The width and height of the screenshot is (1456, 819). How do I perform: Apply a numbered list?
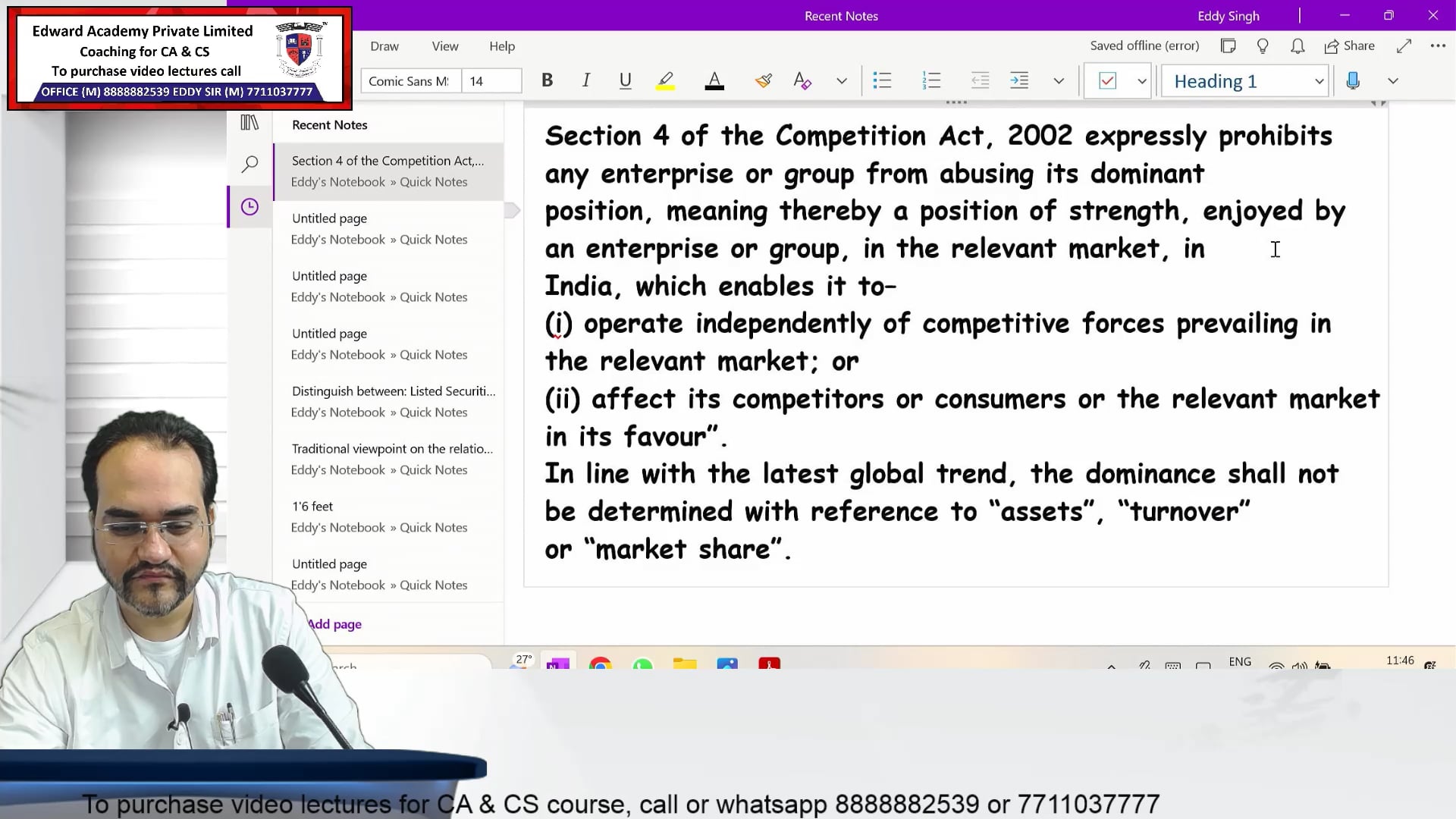click(x=931, y=80)
